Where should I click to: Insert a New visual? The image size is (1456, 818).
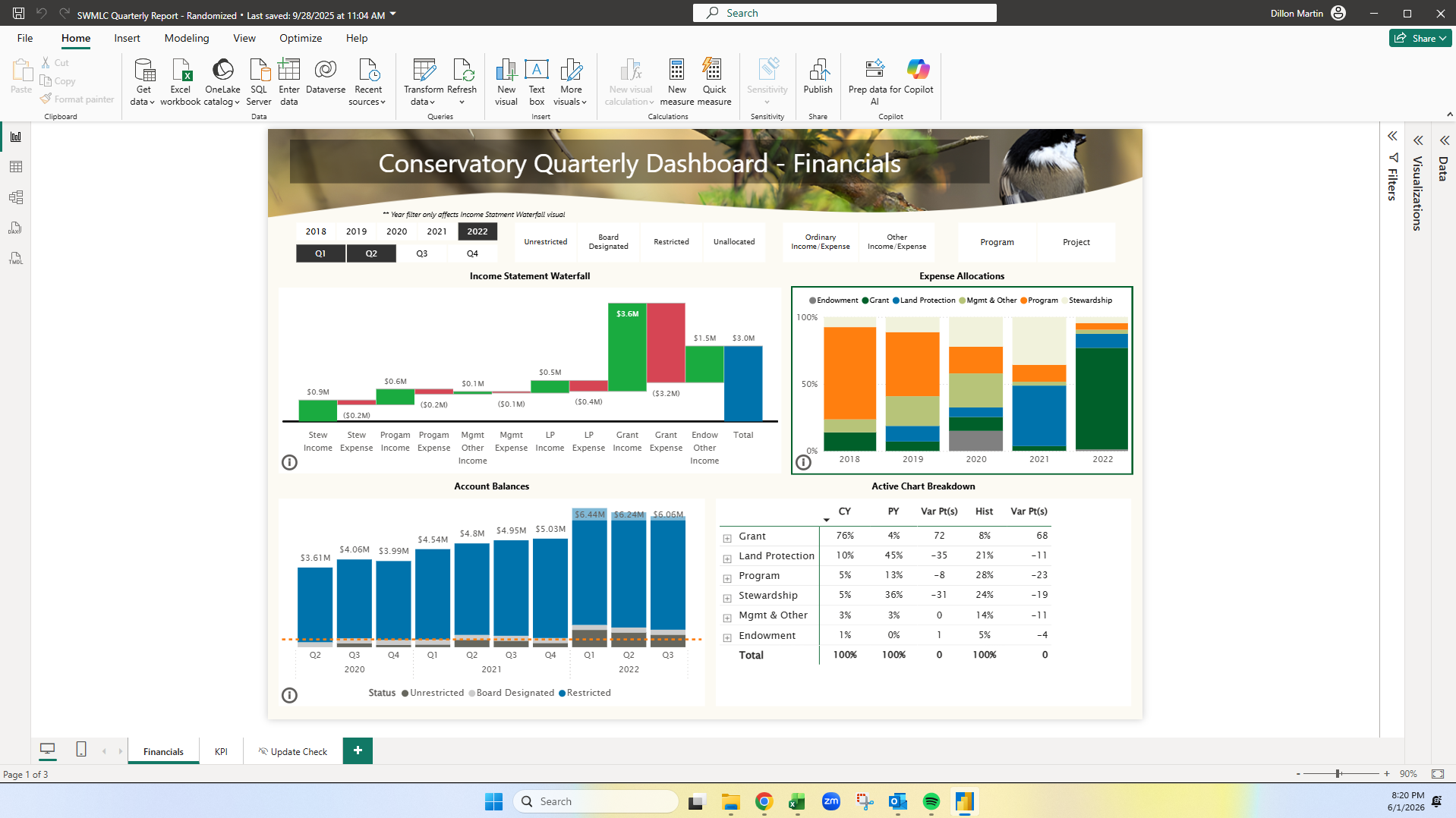[x=506, y=82]
